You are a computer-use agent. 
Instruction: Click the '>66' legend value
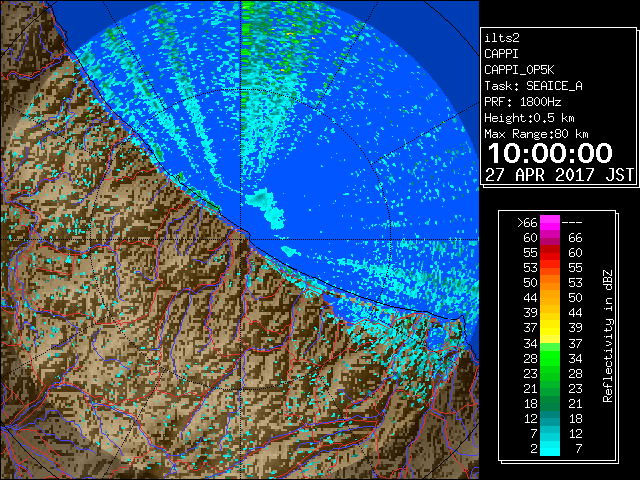pyautogui.click(x=527, y=223)
